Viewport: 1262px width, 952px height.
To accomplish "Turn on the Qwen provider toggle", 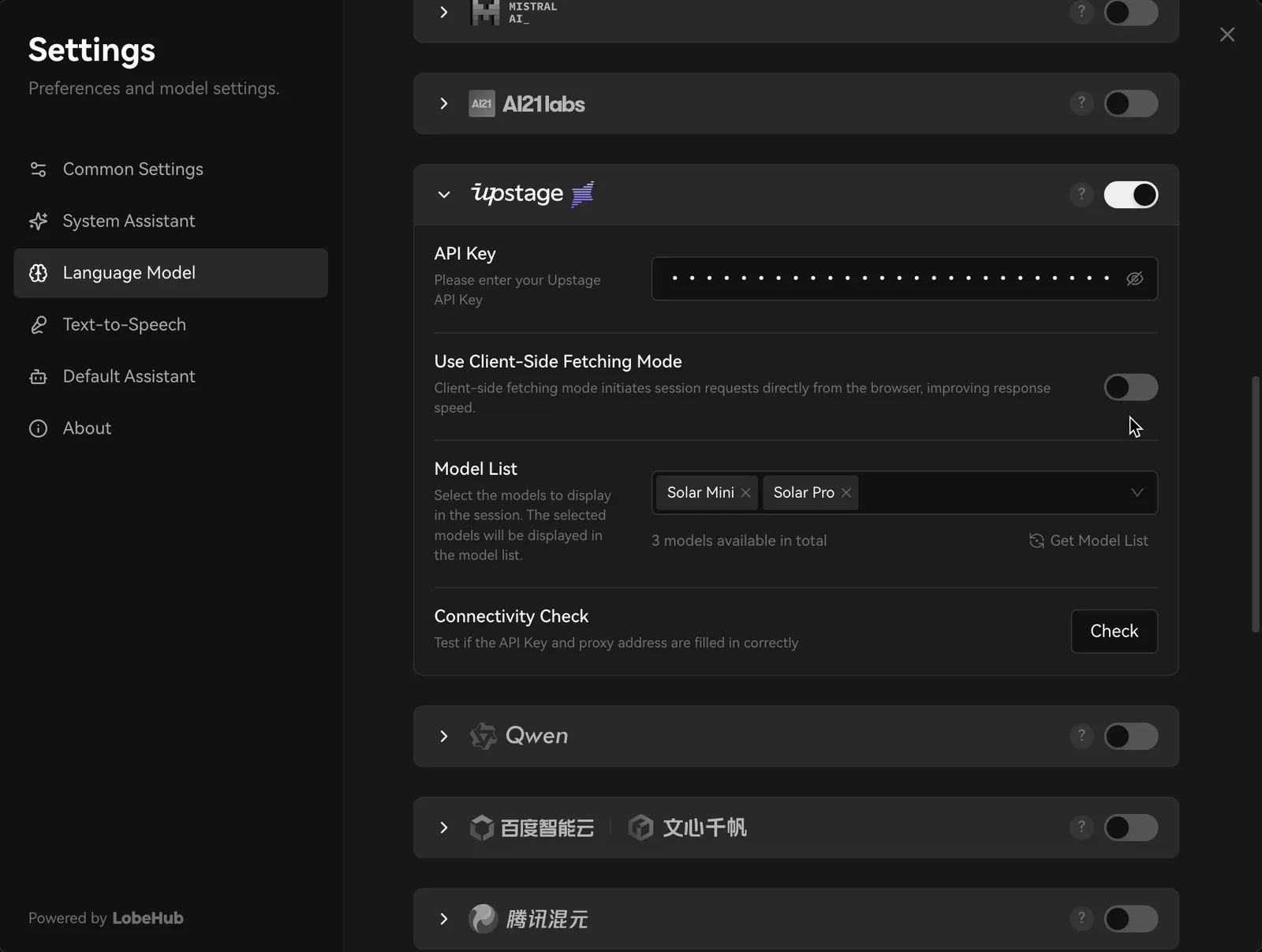I will [1130, 736].
